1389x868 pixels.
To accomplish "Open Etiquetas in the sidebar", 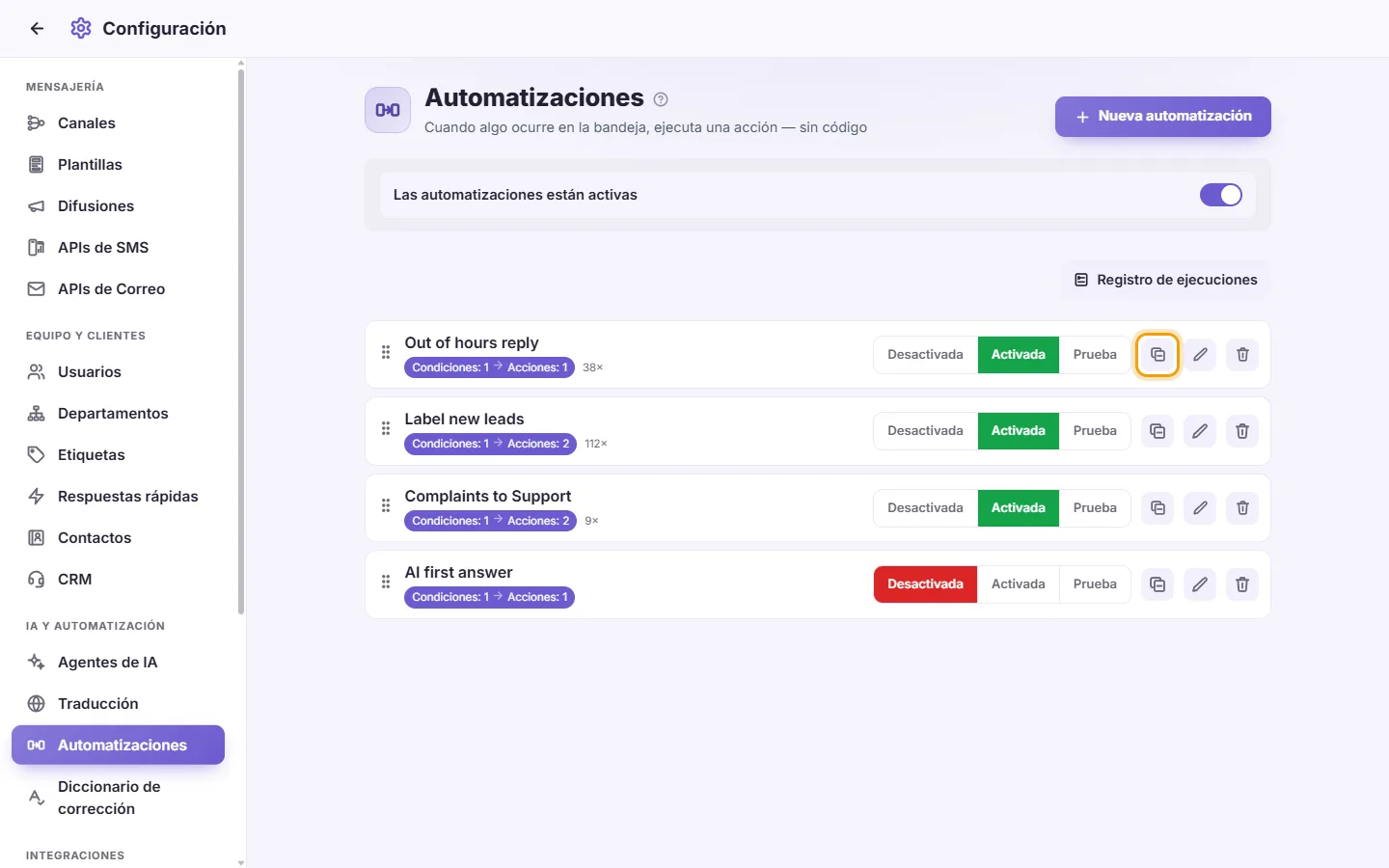I will [118, 455].
